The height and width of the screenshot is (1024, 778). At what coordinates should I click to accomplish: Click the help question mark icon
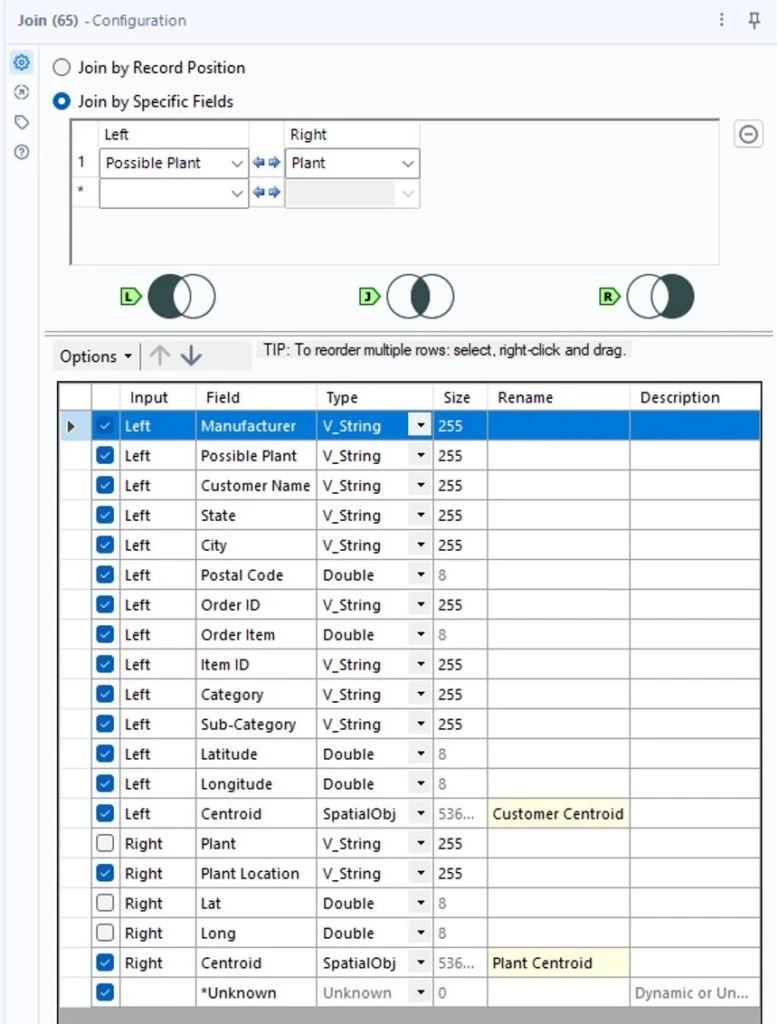[x=21, y=152]
